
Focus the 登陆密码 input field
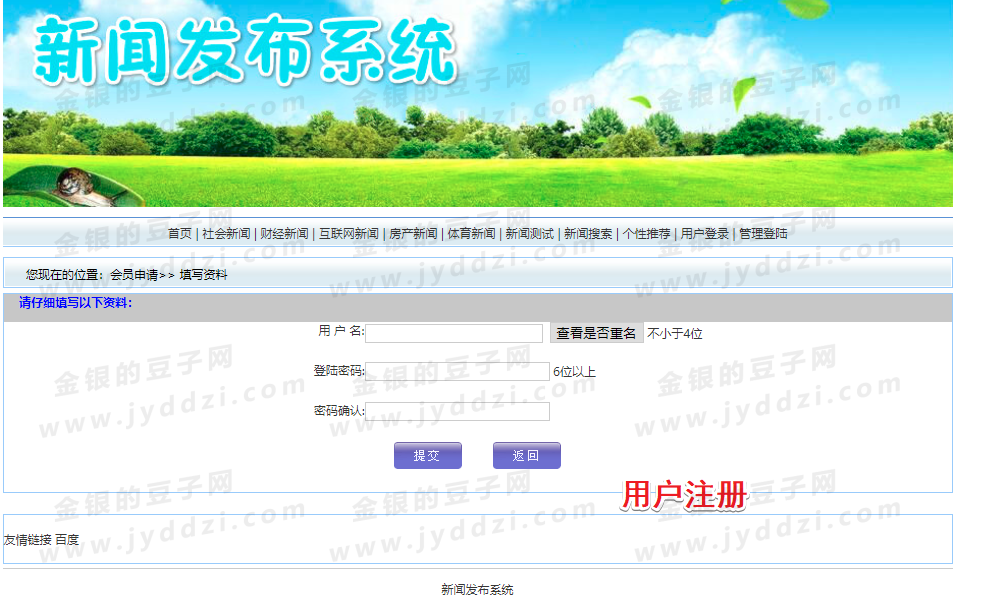(x=457, y=372)
